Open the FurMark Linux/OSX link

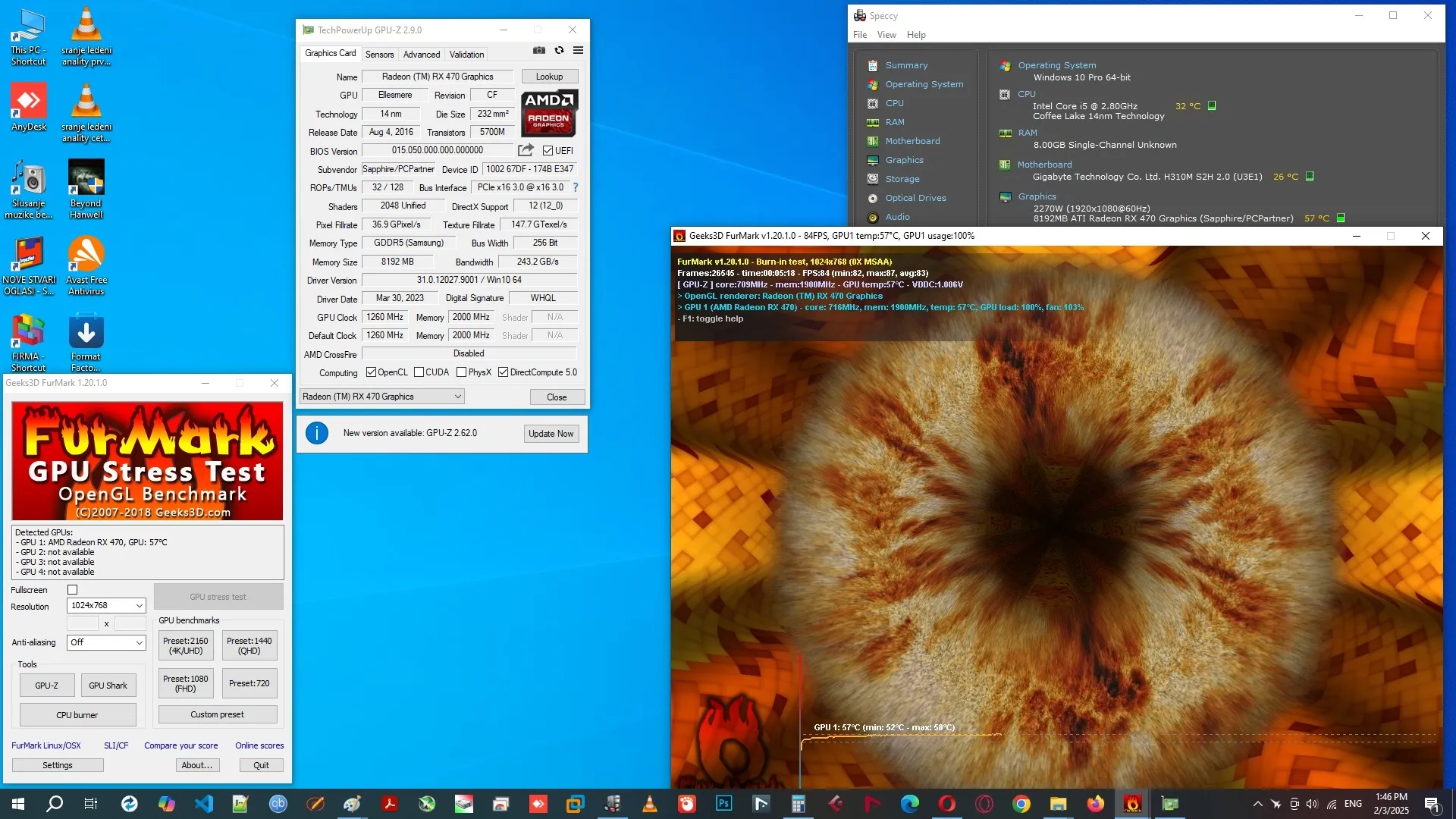coord(46,746)
